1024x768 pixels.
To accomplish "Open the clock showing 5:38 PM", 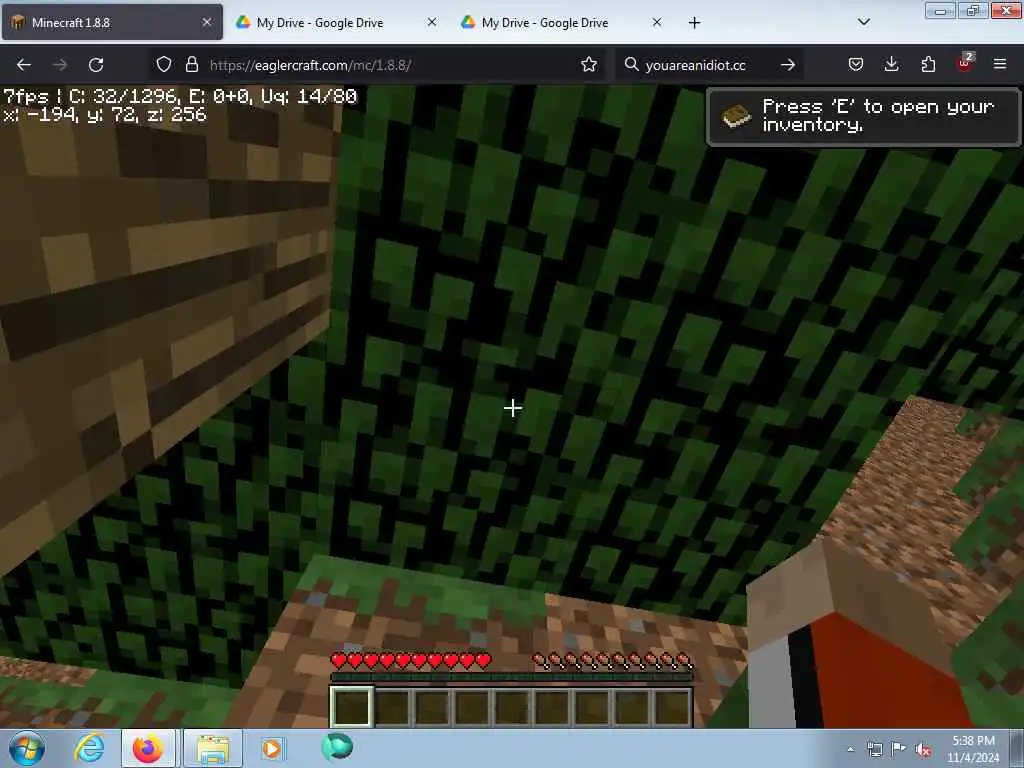I will [x=973, y=749].
